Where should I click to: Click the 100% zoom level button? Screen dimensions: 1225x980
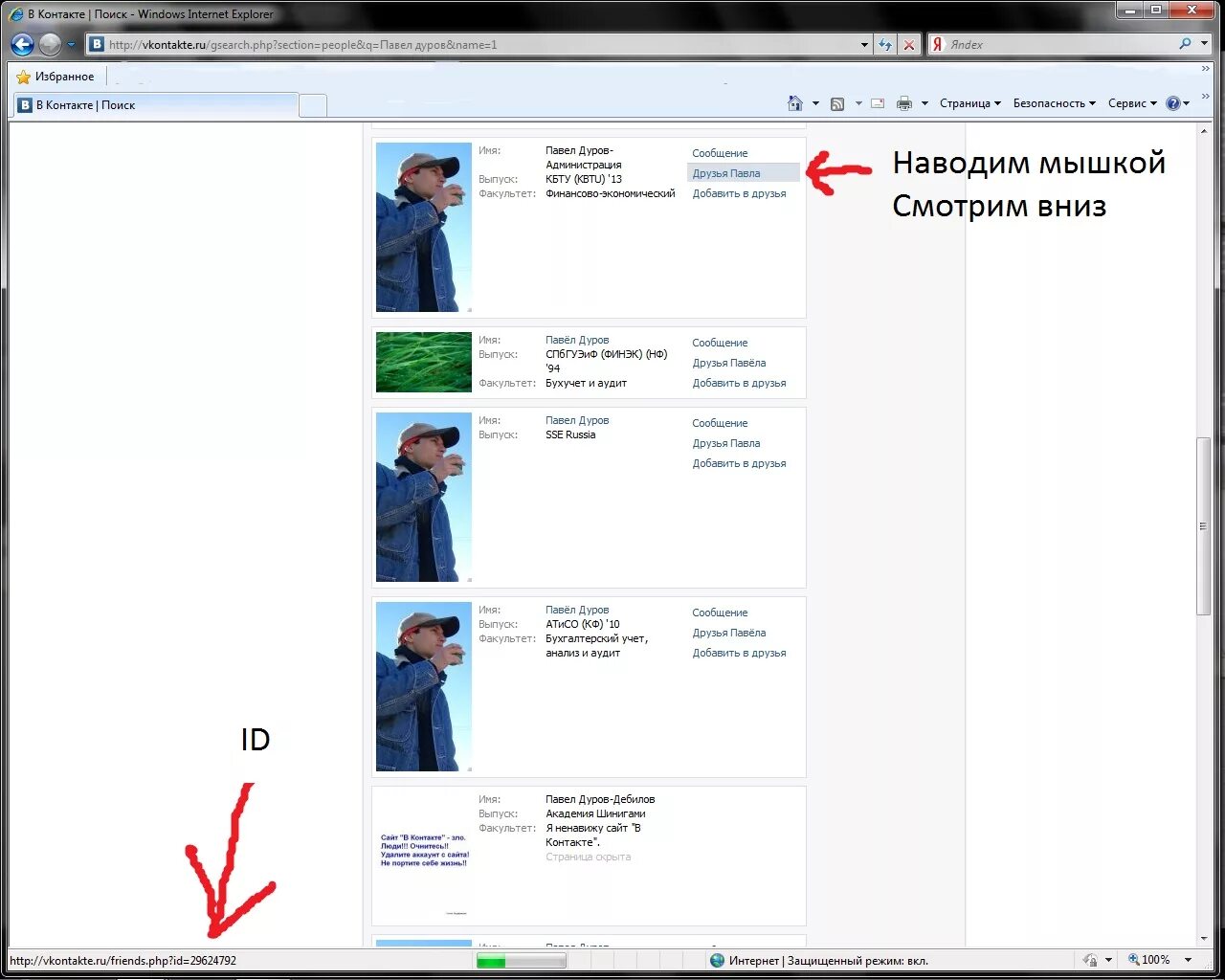[1149, 960]
